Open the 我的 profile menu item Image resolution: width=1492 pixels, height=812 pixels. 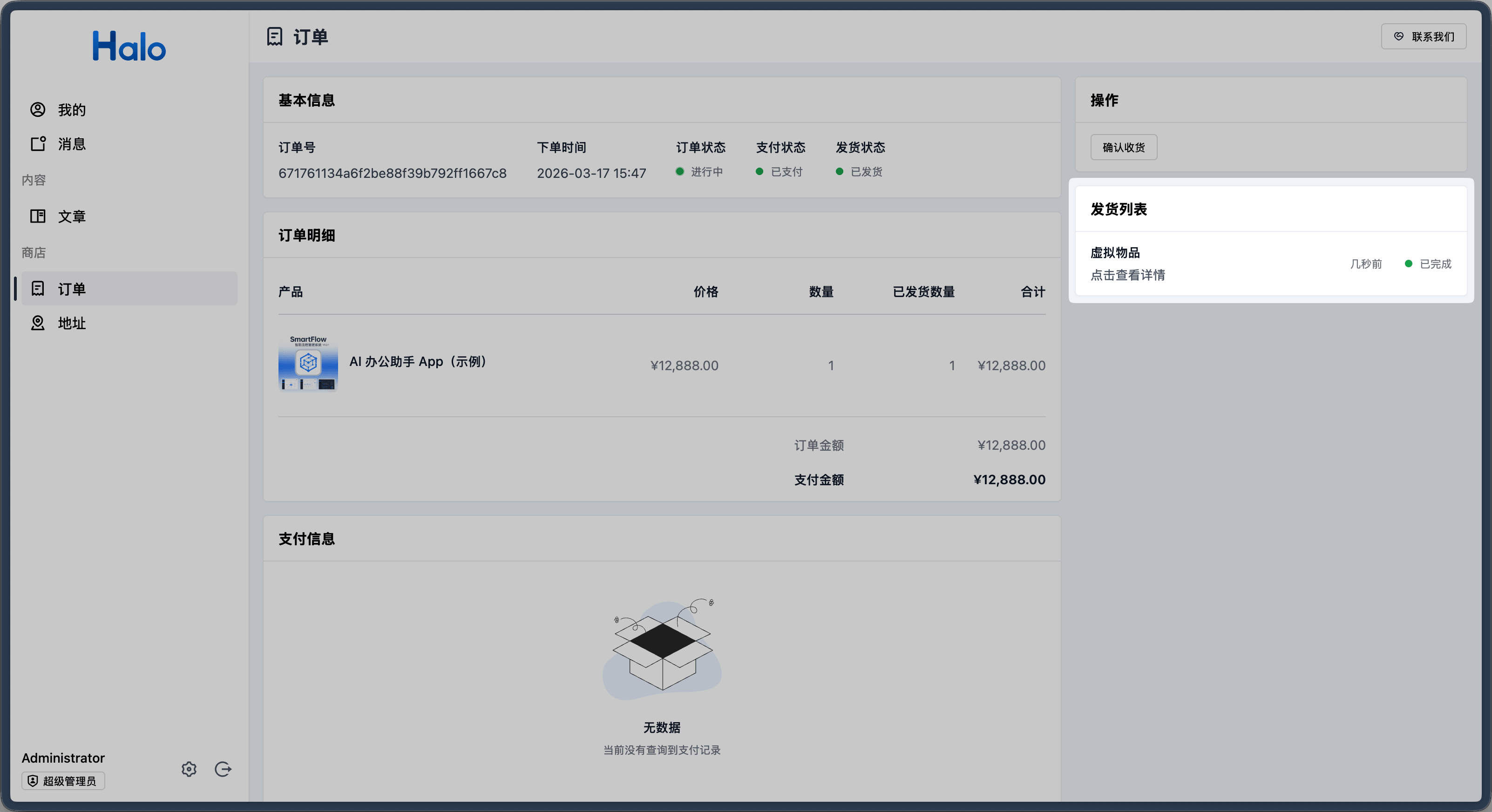(x=71, y=110)
